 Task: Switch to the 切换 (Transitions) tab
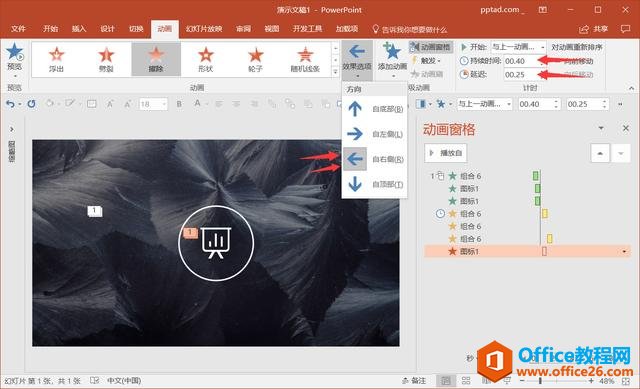point(136,29)
